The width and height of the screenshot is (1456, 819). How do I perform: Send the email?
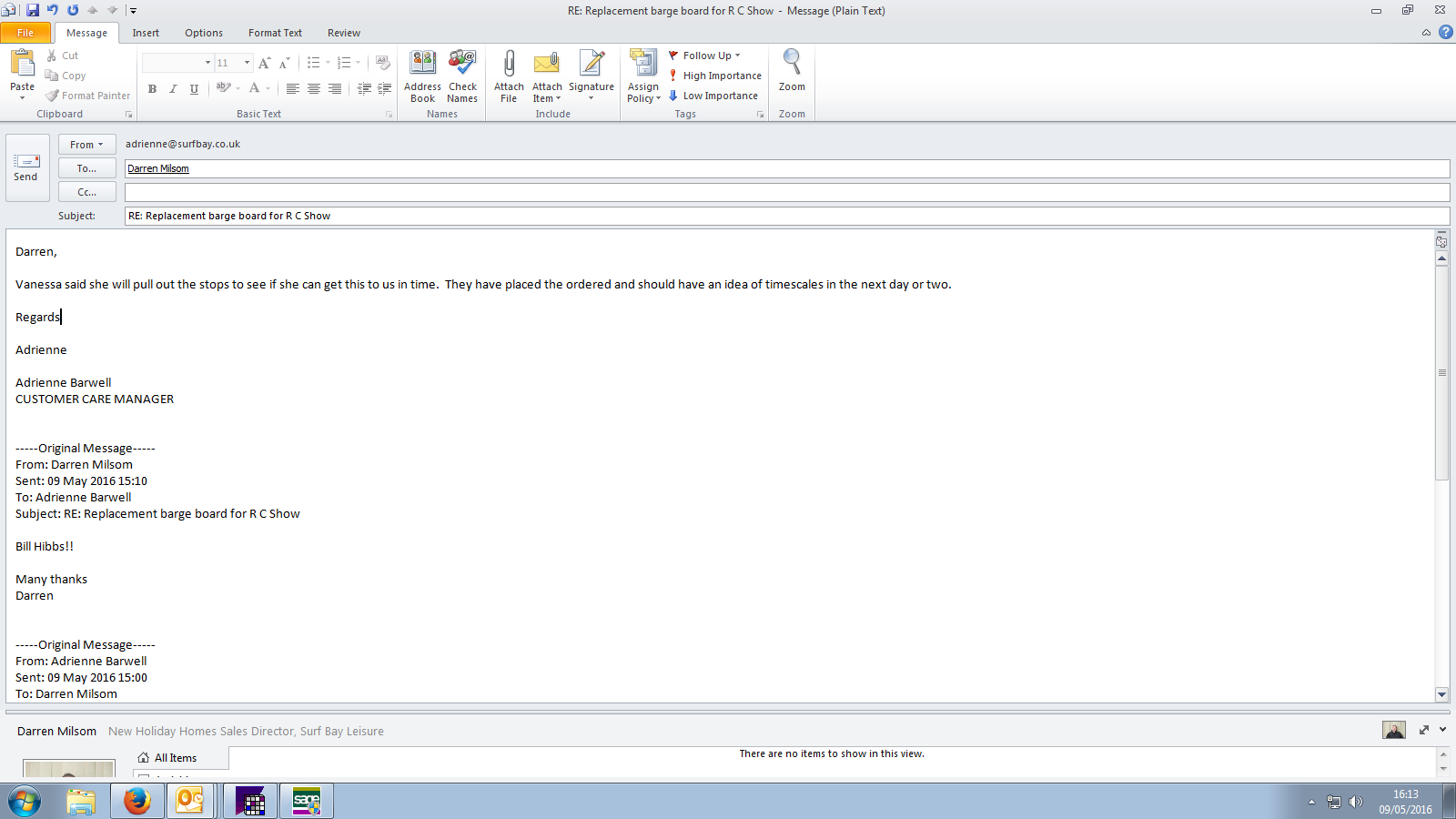(26, 167)
